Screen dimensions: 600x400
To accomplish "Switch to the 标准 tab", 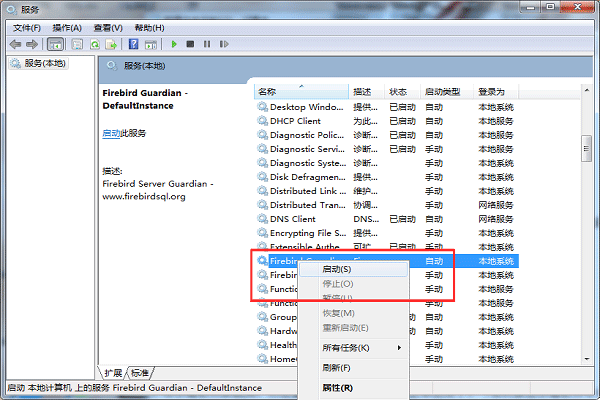I will [141, 373].
